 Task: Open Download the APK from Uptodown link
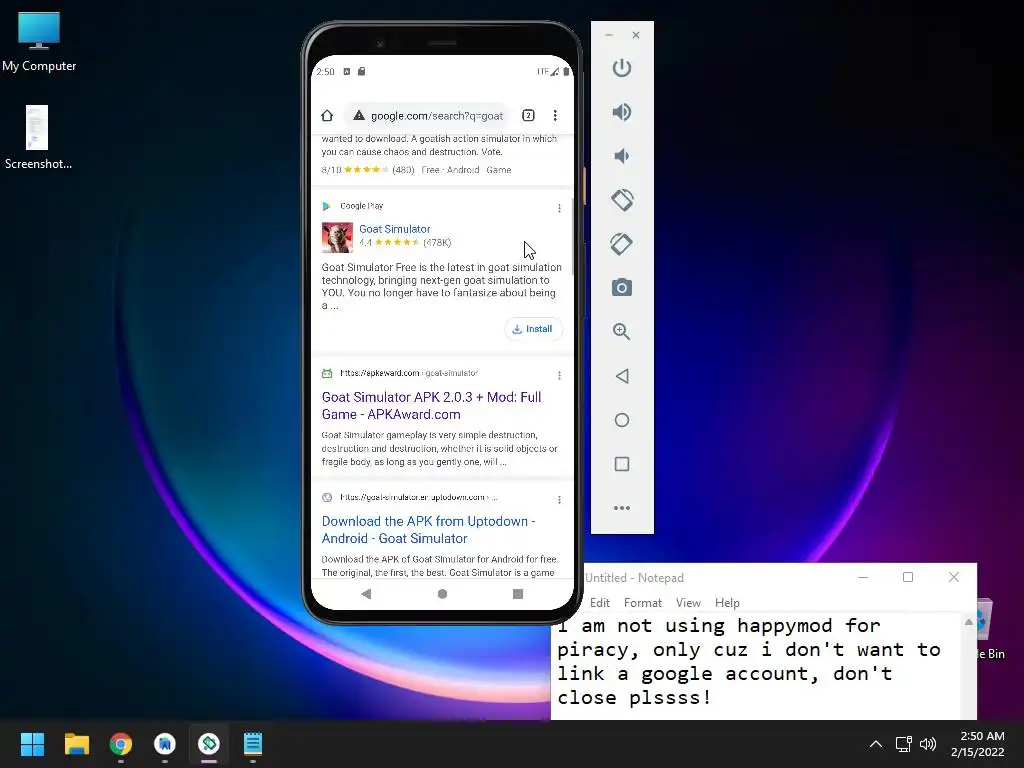tap(428, 530)
